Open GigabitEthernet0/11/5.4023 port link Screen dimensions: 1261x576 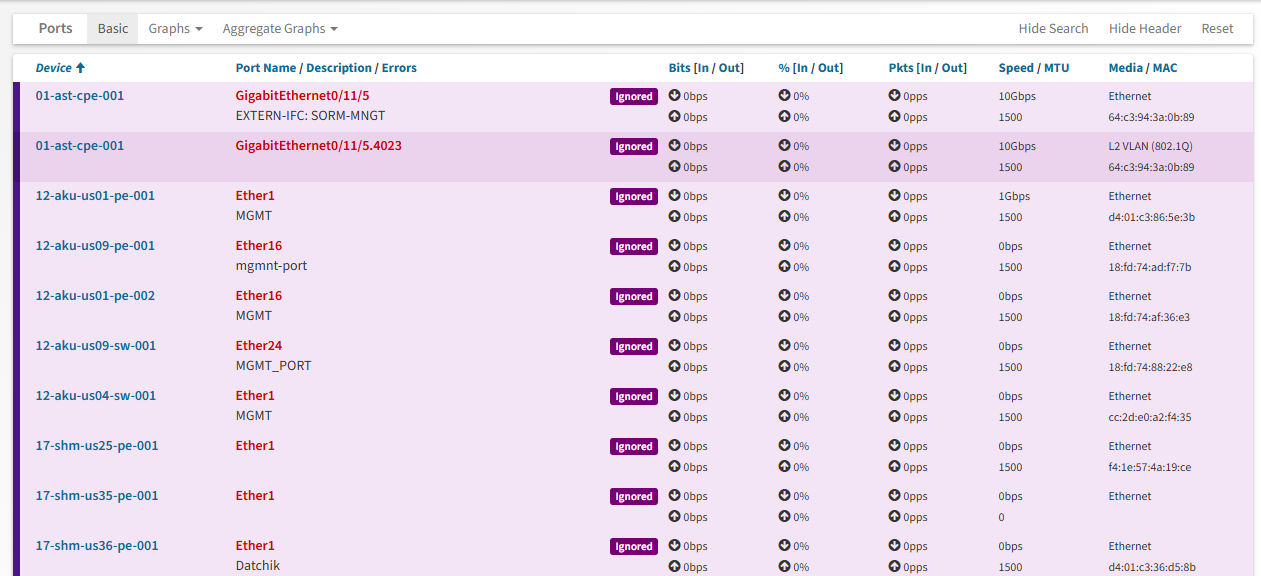click(x=318, y=146)
